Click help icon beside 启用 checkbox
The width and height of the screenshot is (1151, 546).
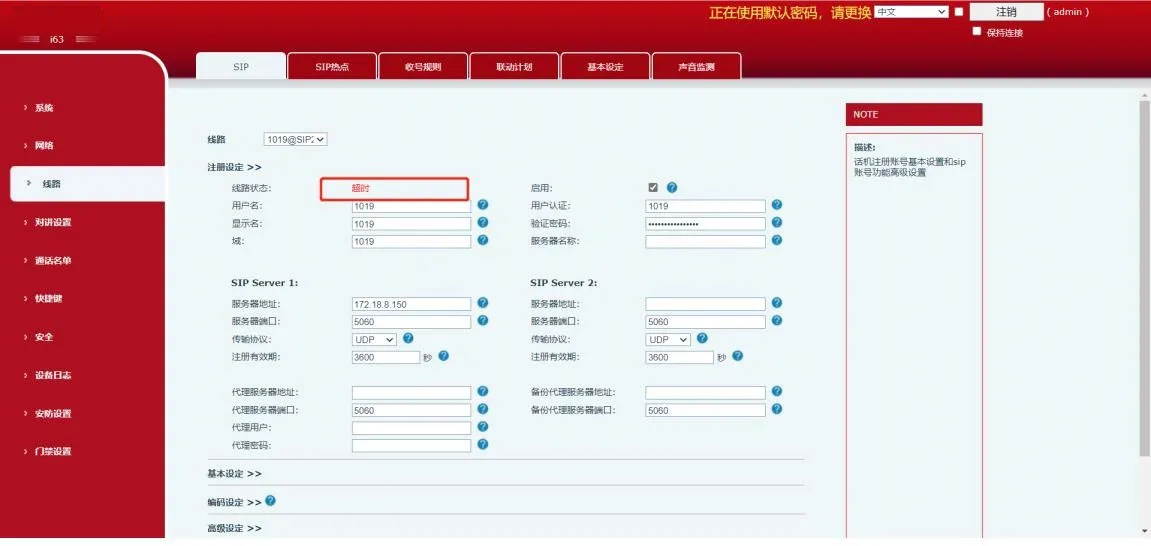tap(672, 187)
